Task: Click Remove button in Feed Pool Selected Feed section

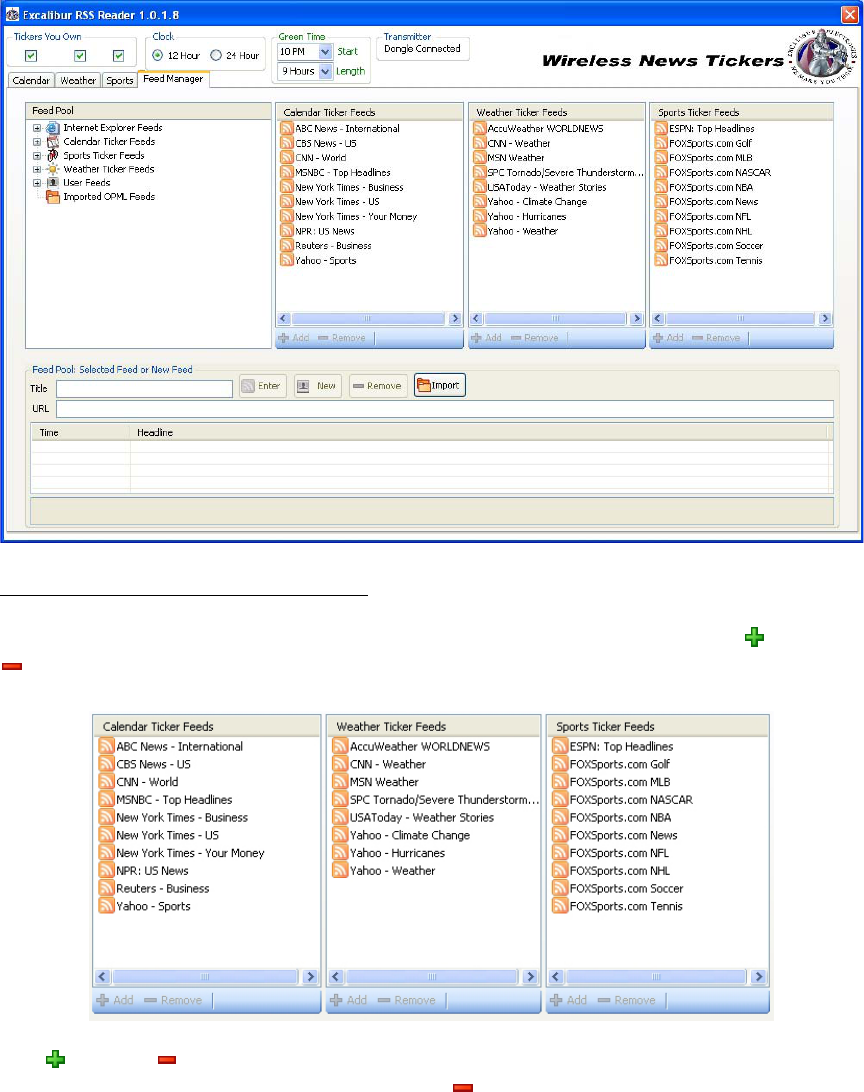Action: [x=378, y=386]
